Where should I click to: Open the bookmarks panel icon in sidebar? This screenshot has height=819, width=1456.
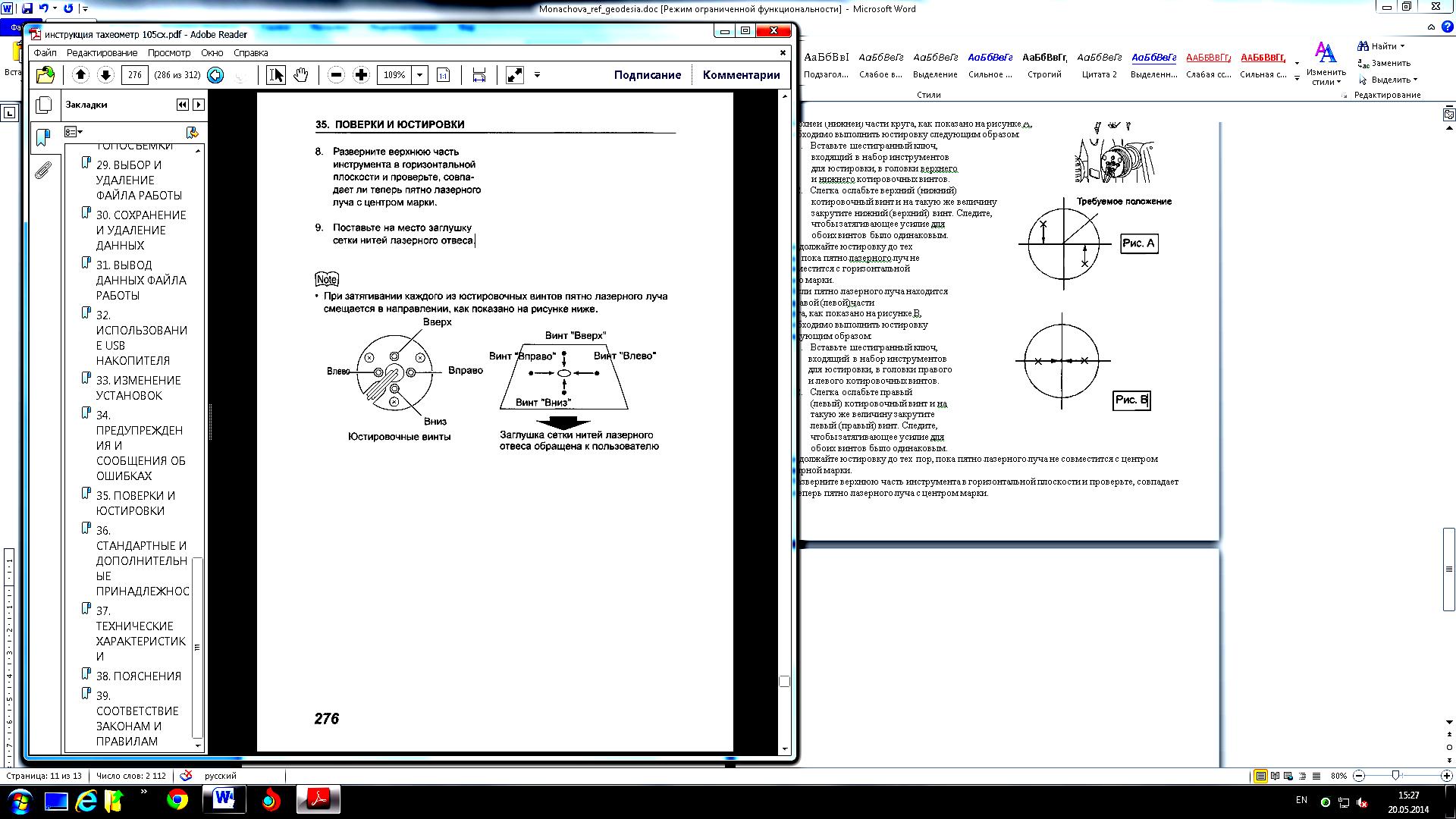(x=43, y=137)
